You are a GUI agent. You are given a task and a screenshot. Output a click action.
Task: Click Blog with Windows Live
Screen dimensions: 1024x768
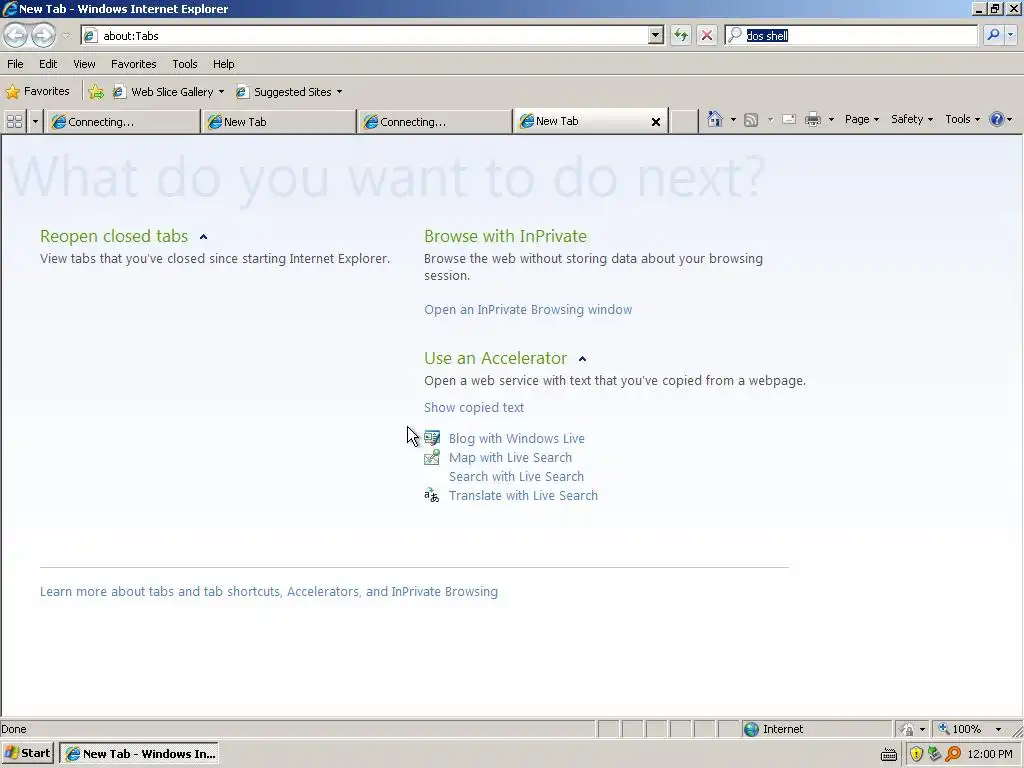coord(517,439)
